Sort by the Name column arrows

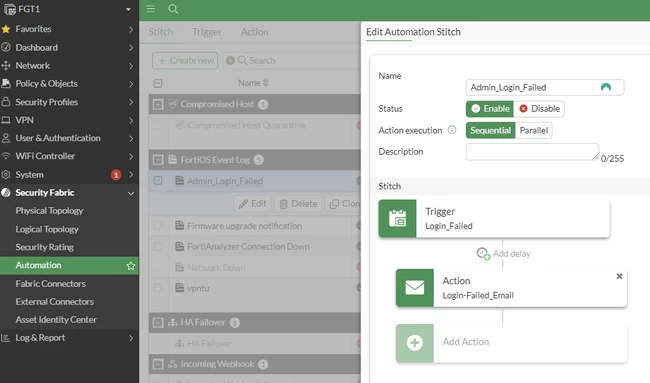pyautogui.click(x=265, y=83)
